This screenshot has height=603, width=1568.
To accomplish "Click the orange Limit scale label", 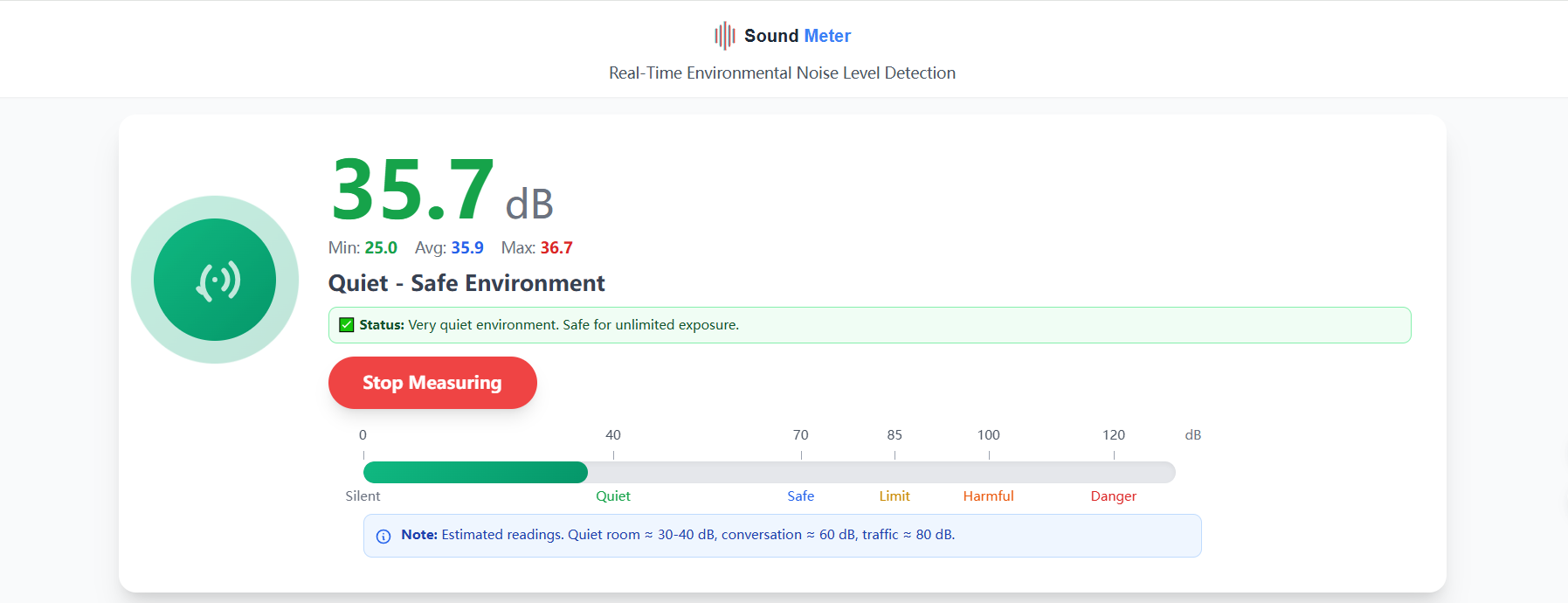I will pos(895,496).
